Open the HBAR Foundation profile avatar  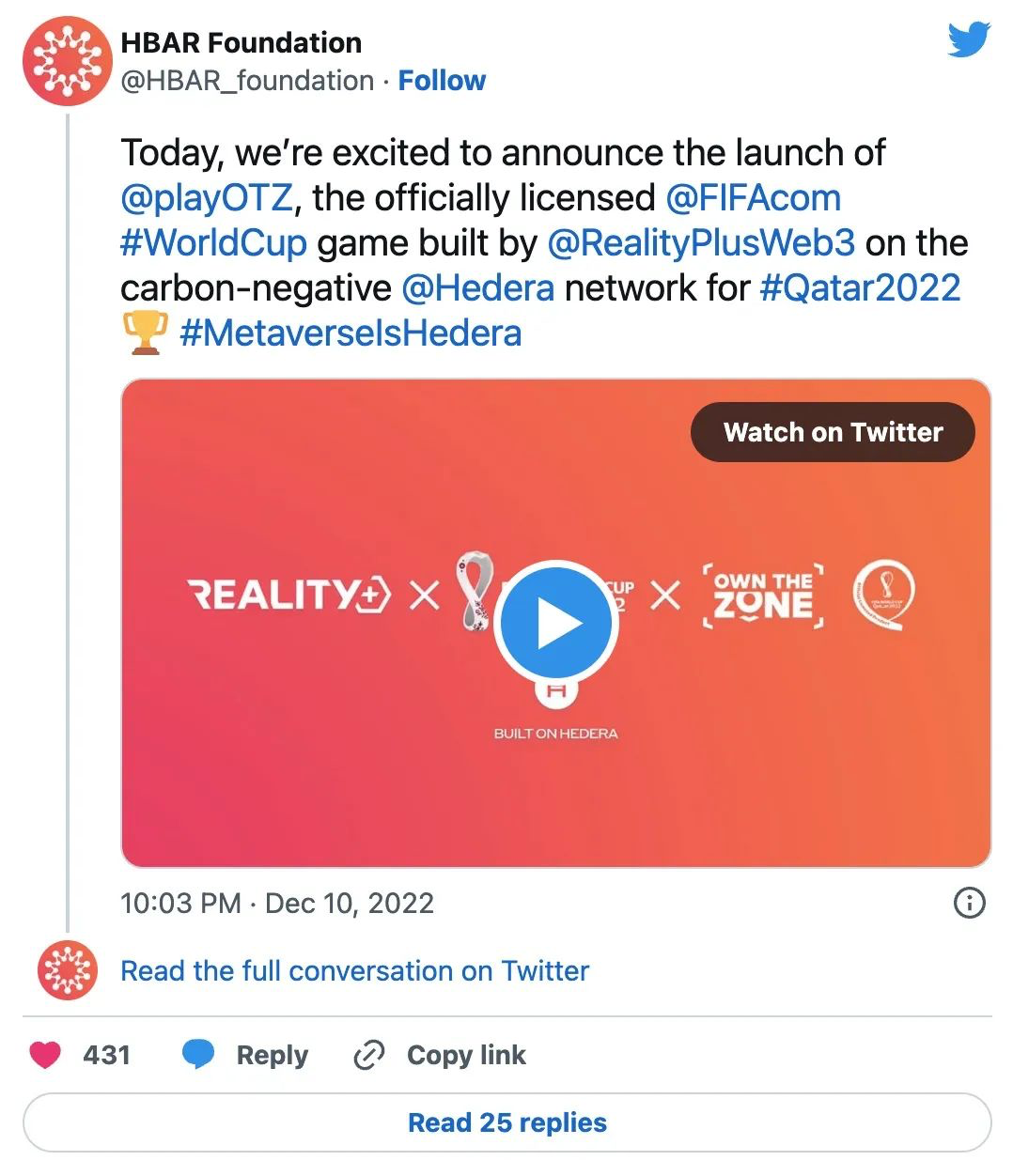tap(67, 61)
